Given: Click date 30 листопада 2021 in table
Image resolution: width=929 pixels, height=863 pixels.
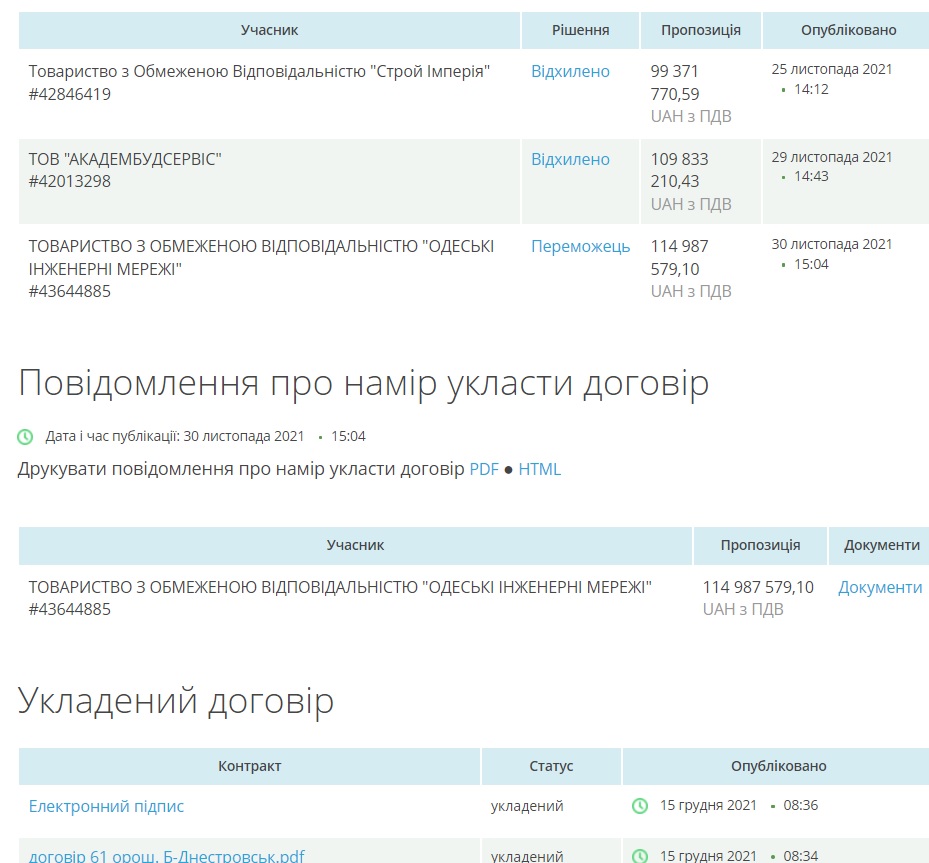Looking at the screenshot, I should pos(832,244).
